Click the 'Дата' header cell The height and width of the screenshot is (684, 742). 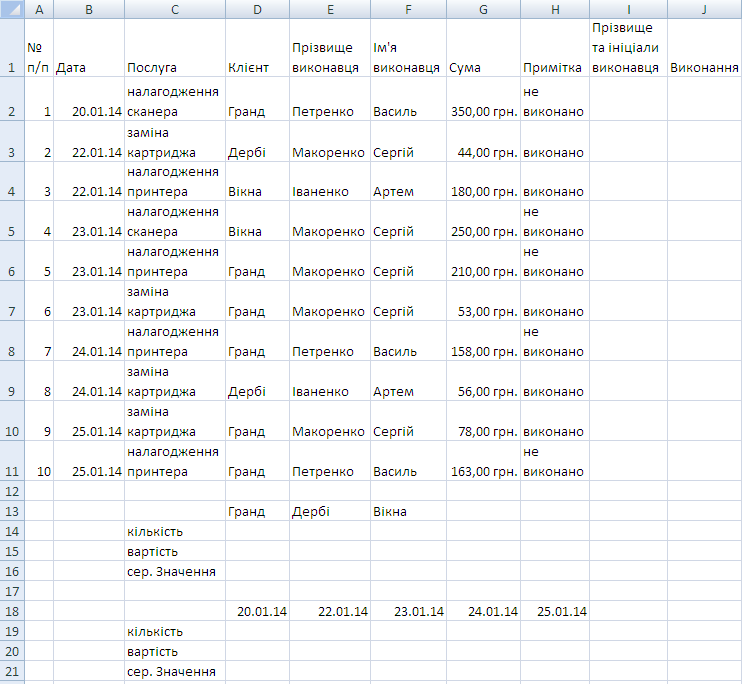coord(89,47)
